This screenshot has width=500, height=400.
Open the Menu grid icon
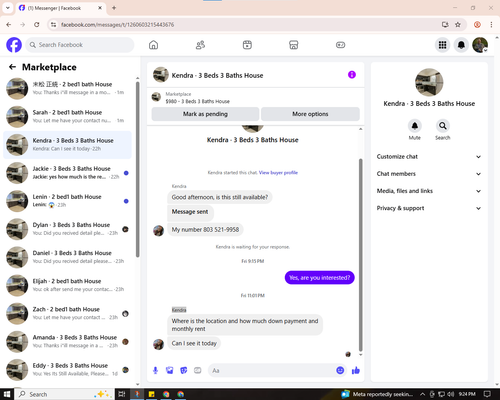tap(442, 45)
